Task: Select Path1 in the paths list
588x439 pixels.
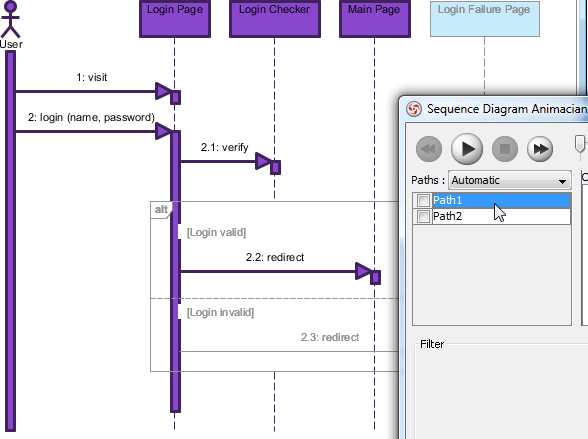Action: [501, 200]
